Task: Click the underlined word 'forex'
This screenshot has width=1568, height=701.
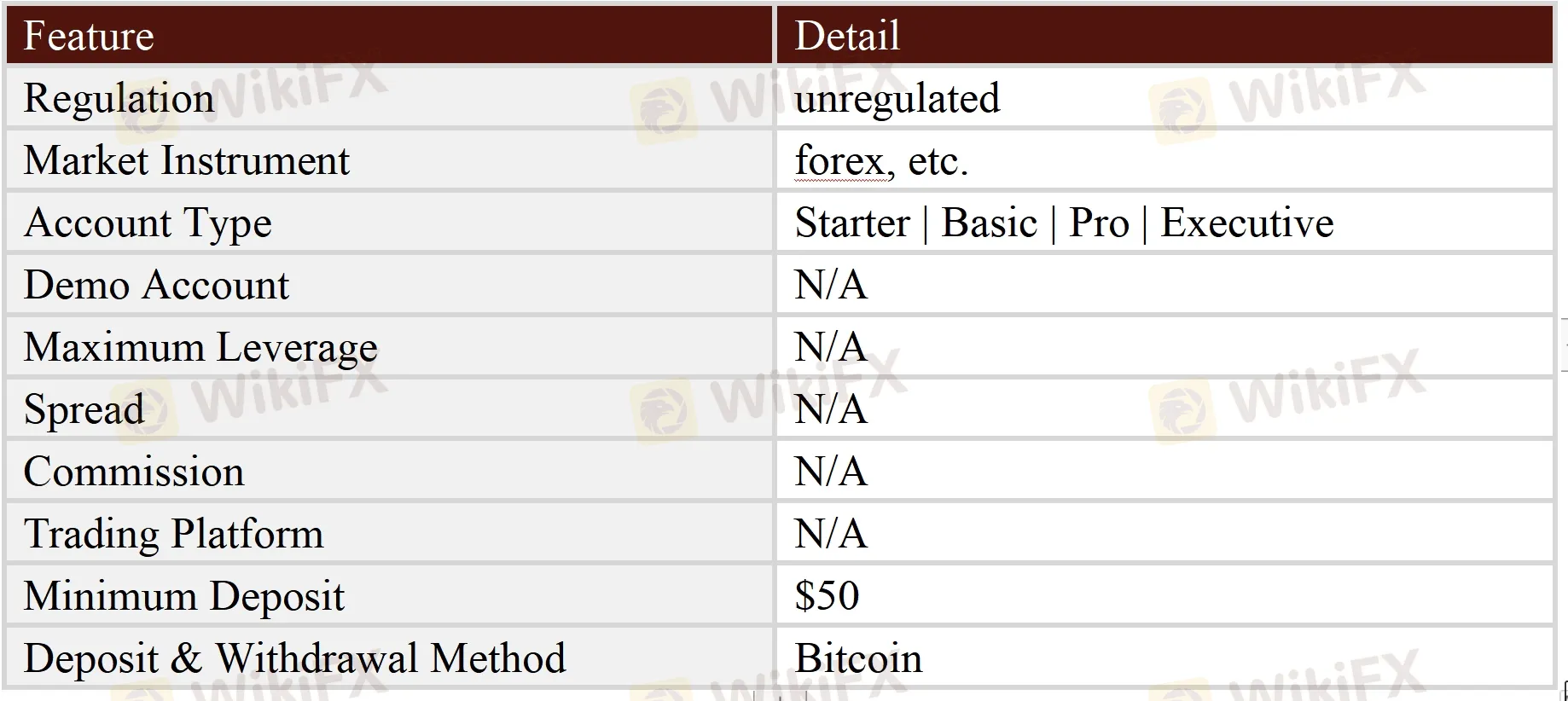Action: 839,160
